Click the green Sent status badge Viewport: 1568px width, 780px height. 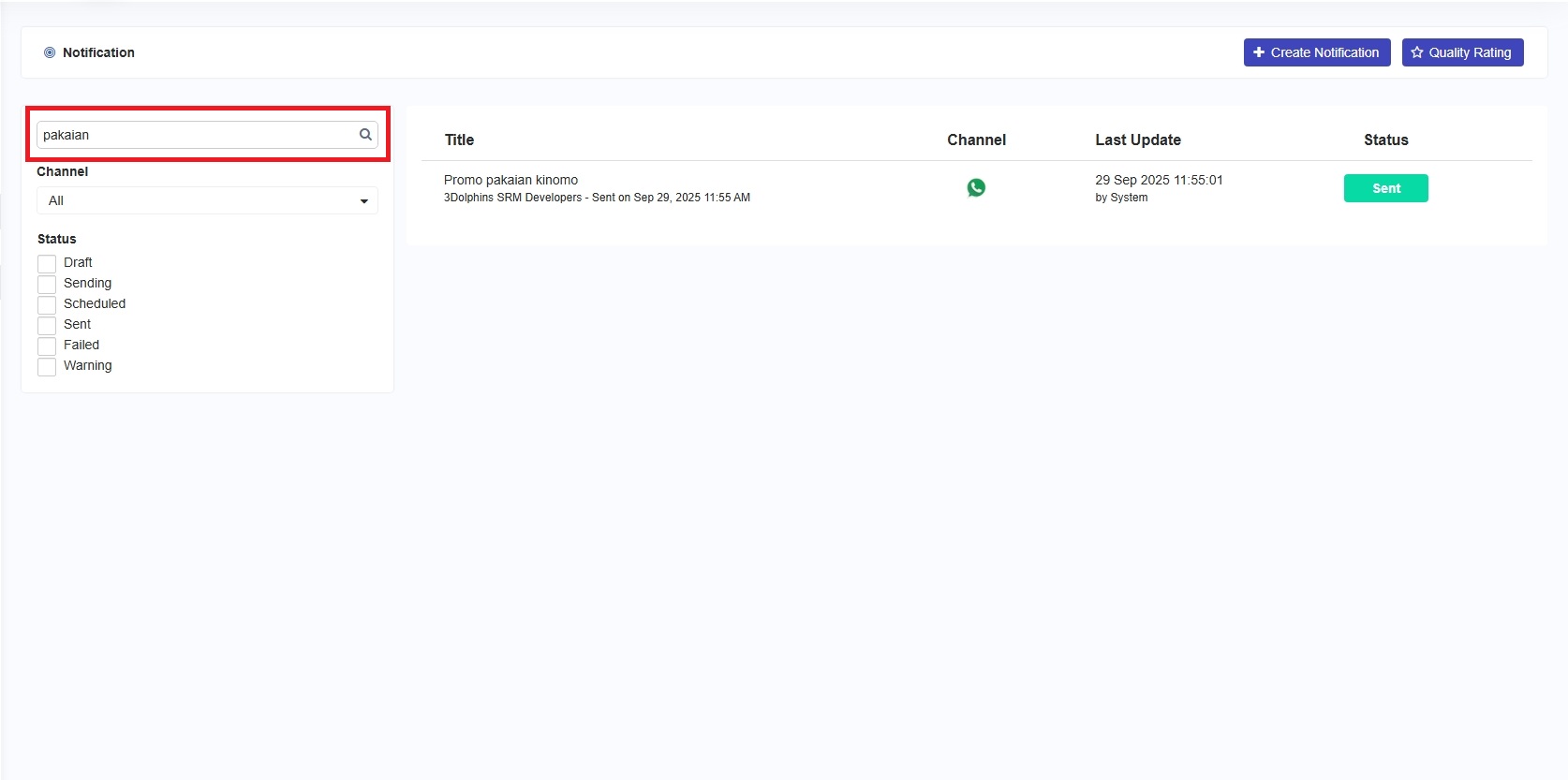tap(1385, 188)
